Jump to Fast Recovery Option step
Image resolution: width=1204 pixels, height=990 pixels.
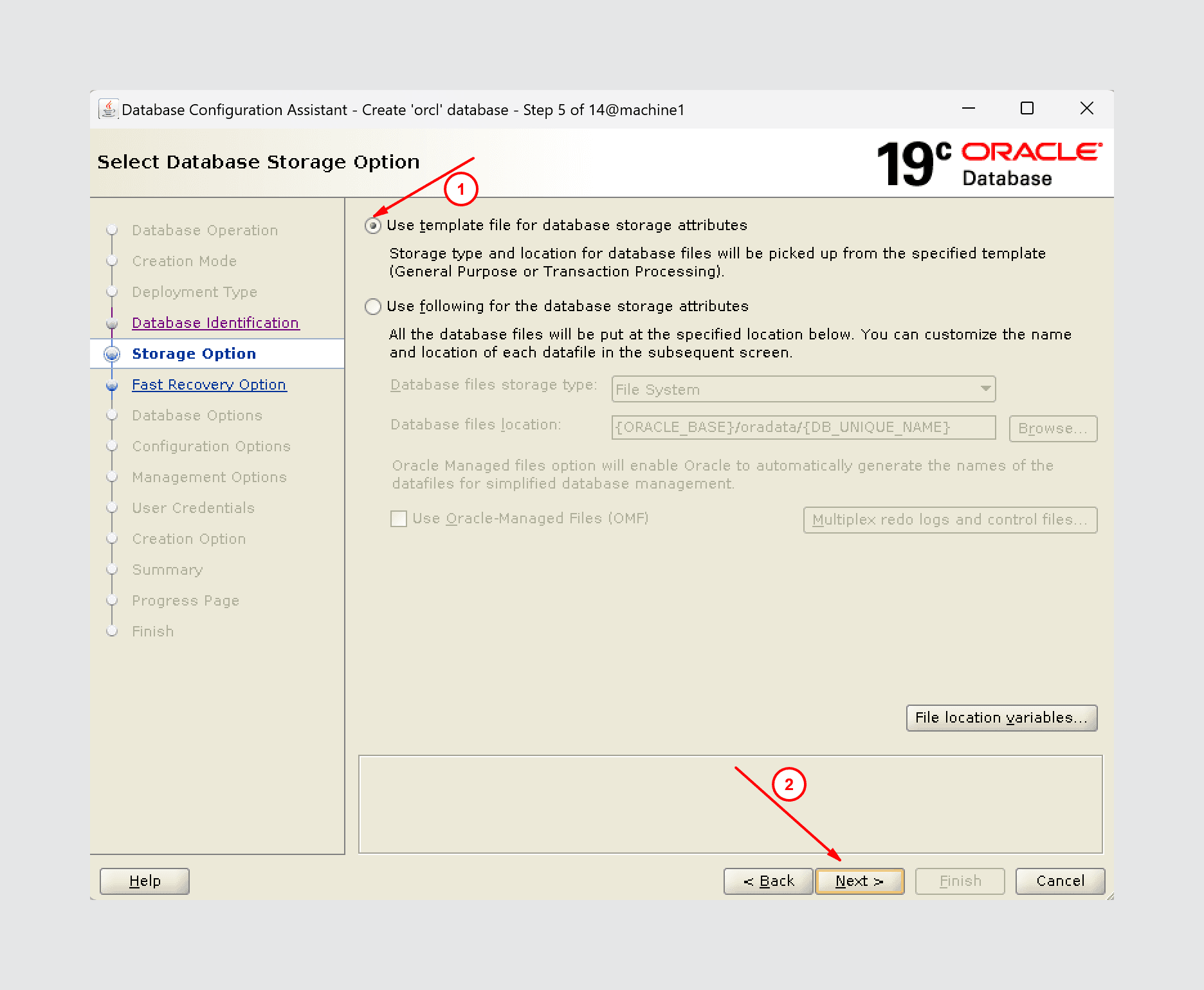(x=208, y=385)
